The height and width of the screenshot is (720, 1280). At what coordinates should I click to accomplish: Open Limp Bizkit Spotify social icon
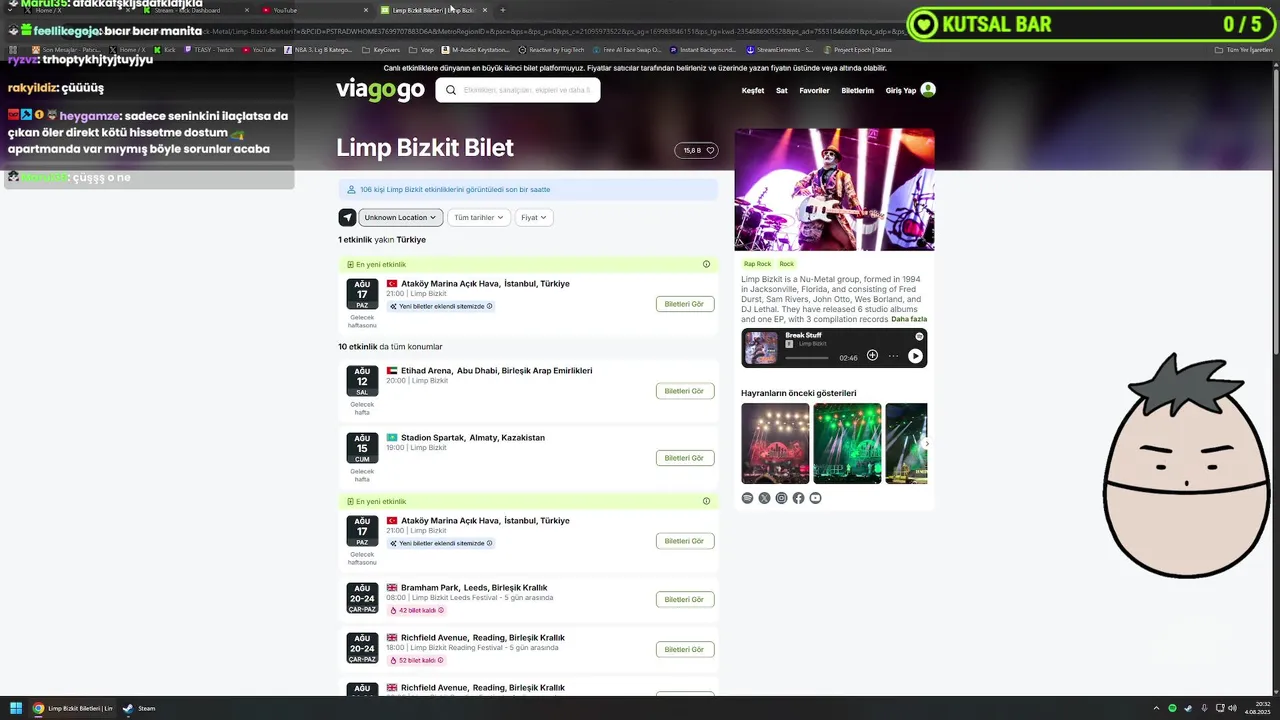click(x=747, y=498)
